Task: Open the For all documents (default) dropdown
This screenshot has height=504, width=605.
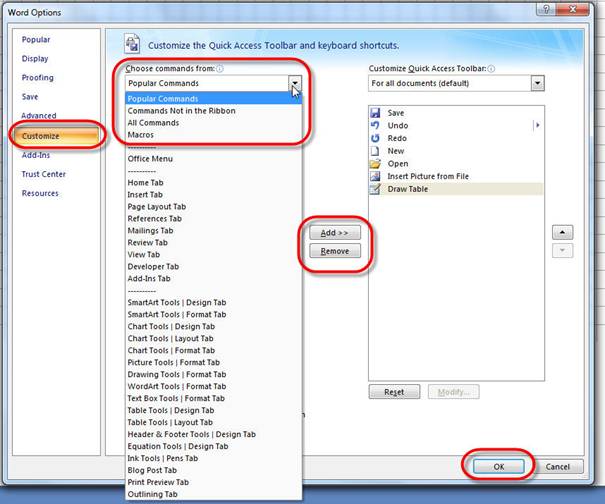Action: [537, 83]
